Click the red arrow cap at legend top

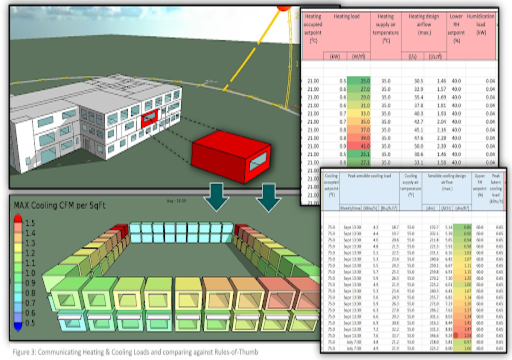[18, 218]
